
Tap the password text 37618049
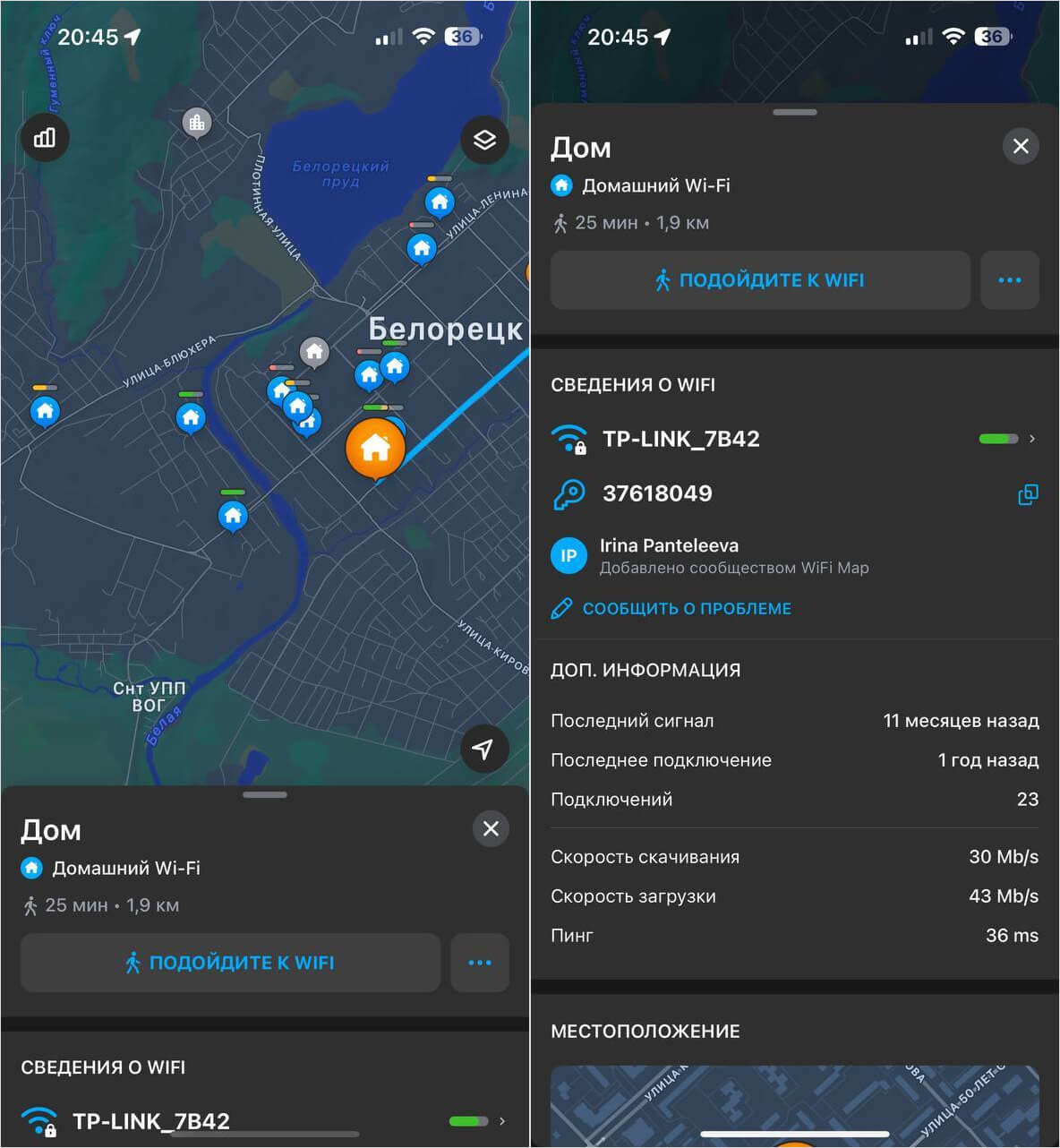point(657,493)
